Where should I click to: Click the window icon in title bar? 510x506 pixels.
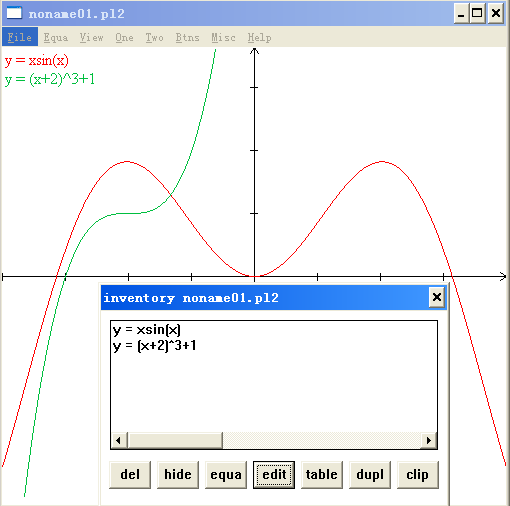14,13
